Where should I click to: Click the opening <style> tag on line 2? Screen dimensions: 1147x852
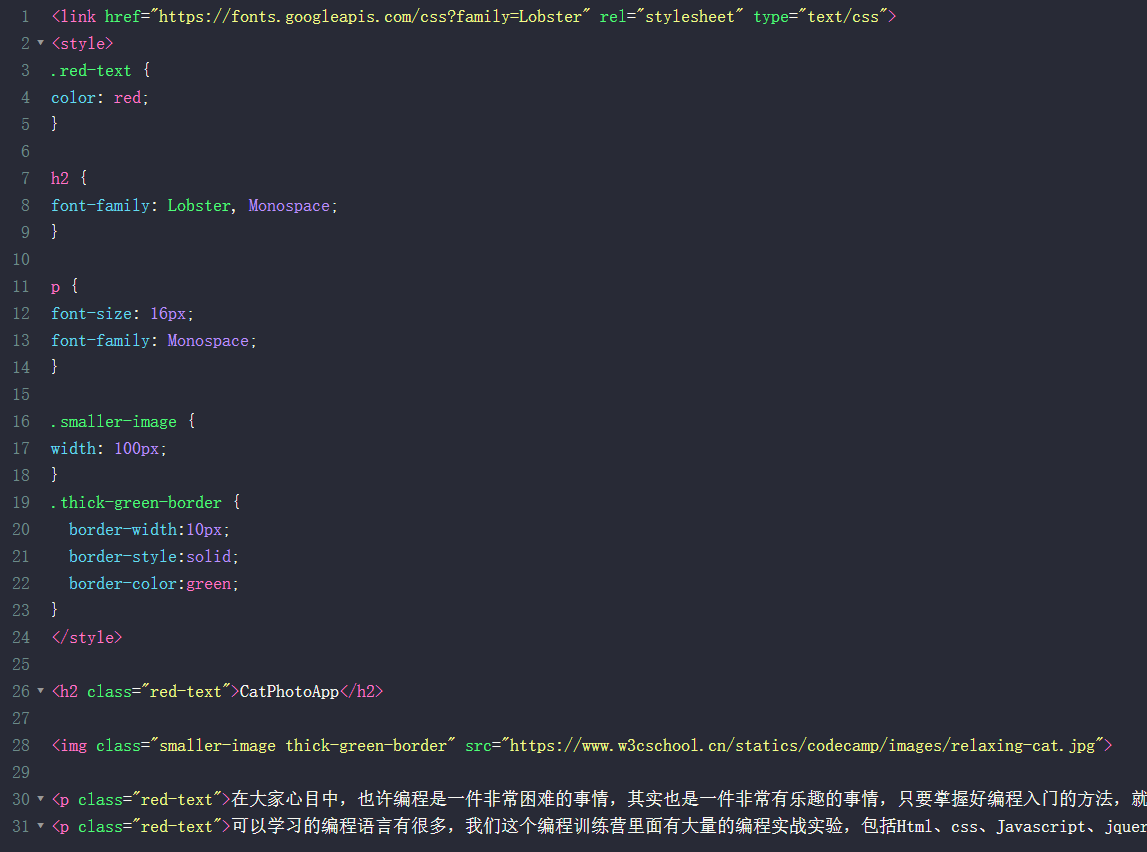[82, 43]
